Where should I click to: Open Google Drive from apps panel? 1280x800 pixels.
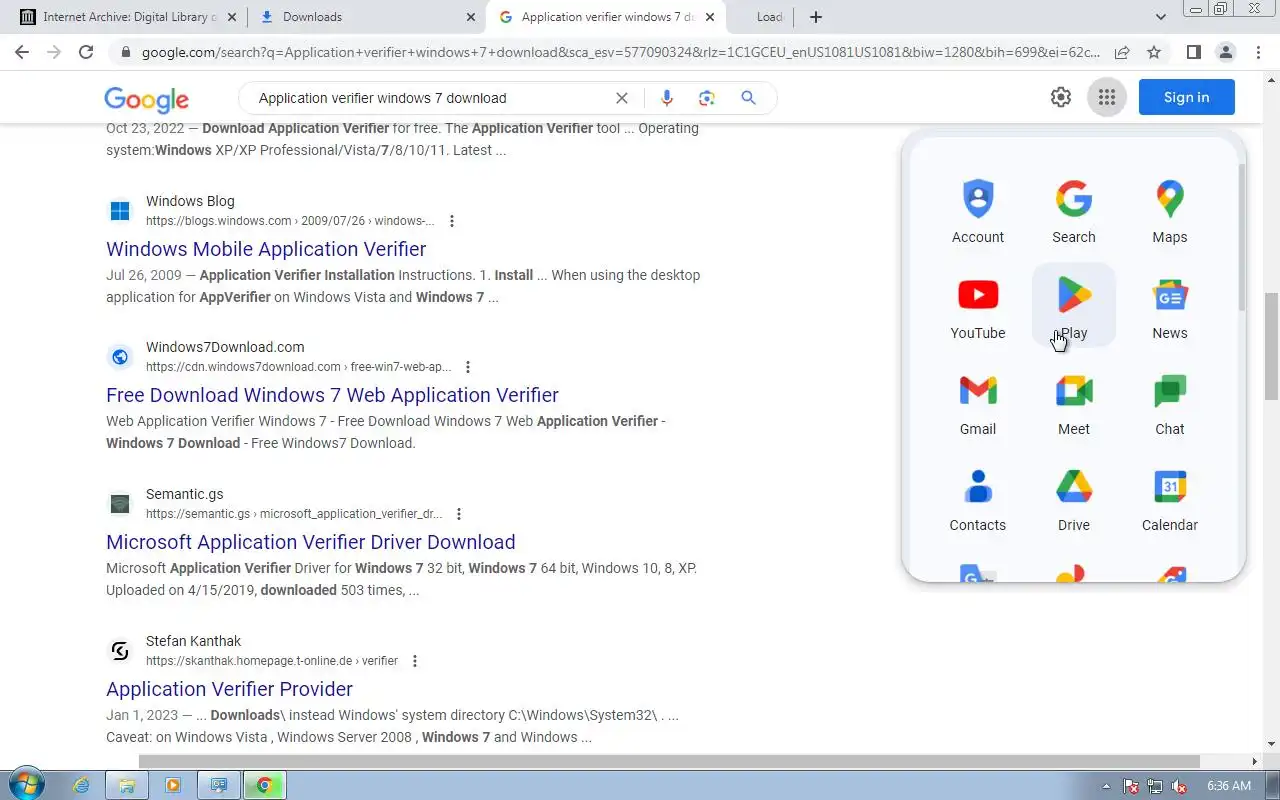(x=1073, y=500)
